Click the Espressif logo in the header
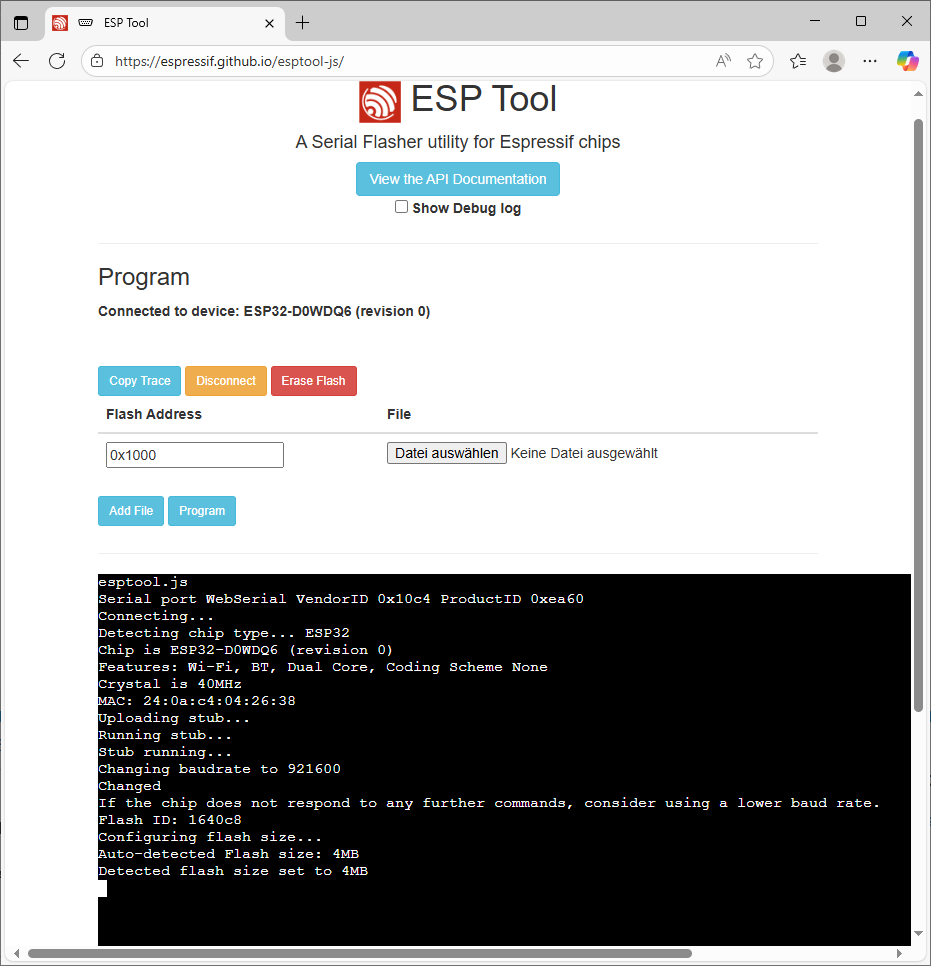931x966 pixels. (380, 101)
